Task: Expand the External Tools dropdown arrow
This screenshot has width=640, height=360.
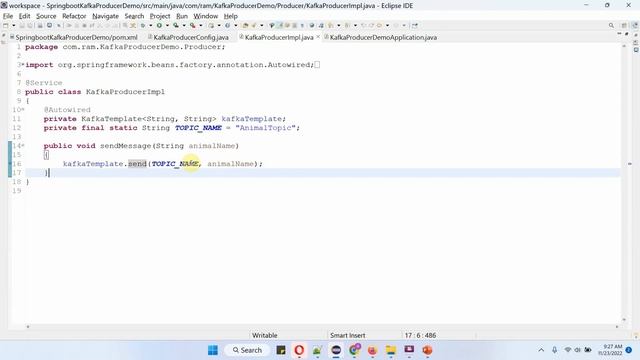Action: (200, 25)
